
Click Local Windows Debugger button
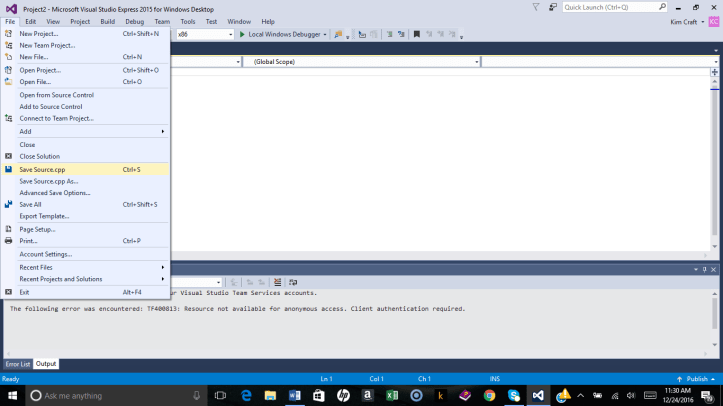tap(283, 34)
